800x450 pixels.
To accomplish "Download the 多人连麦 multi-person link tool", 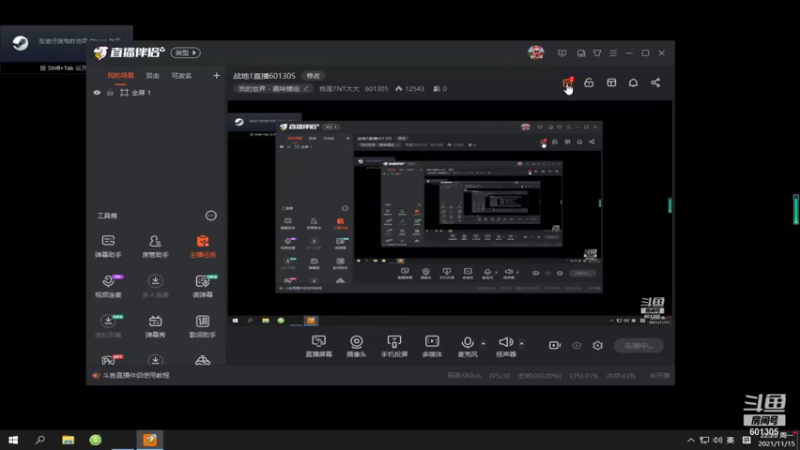I will 155,286.
